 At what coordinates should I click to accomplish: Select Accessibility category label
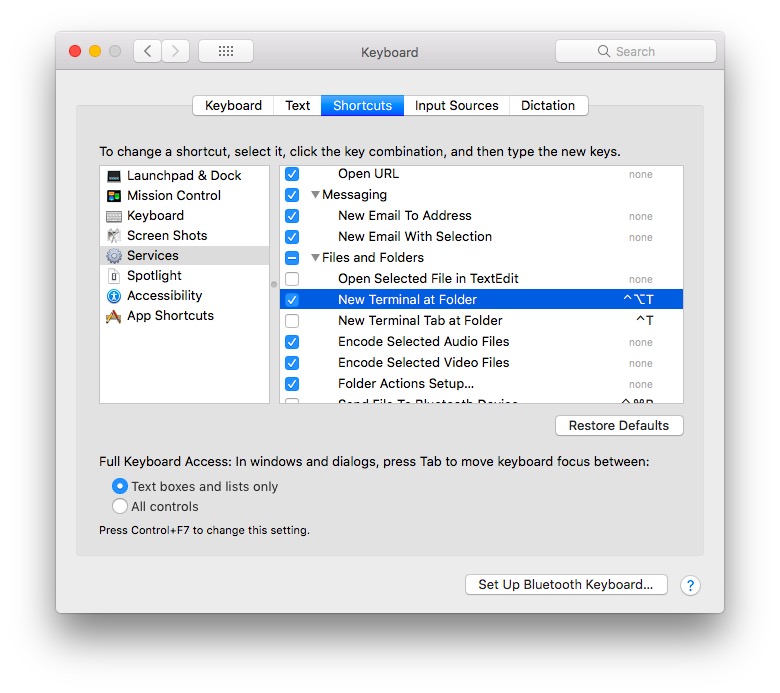pyautogui.click(x=165, y=296)
